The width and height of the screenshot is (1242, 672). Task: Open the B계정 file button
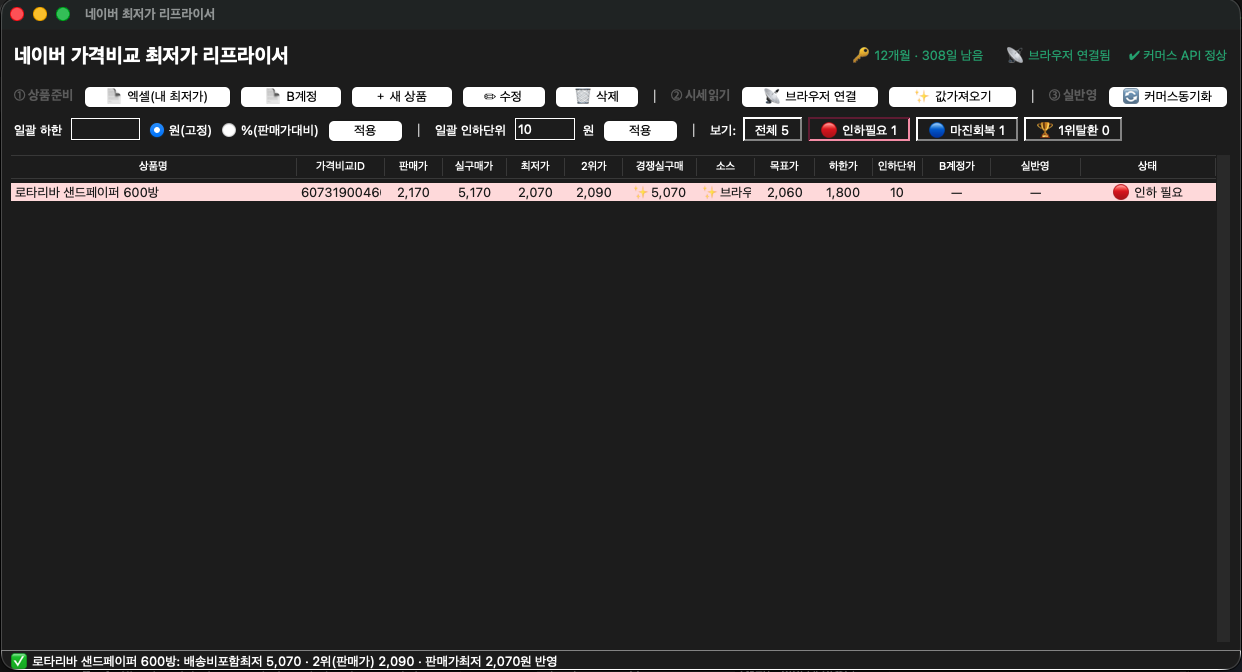(291, 96)
